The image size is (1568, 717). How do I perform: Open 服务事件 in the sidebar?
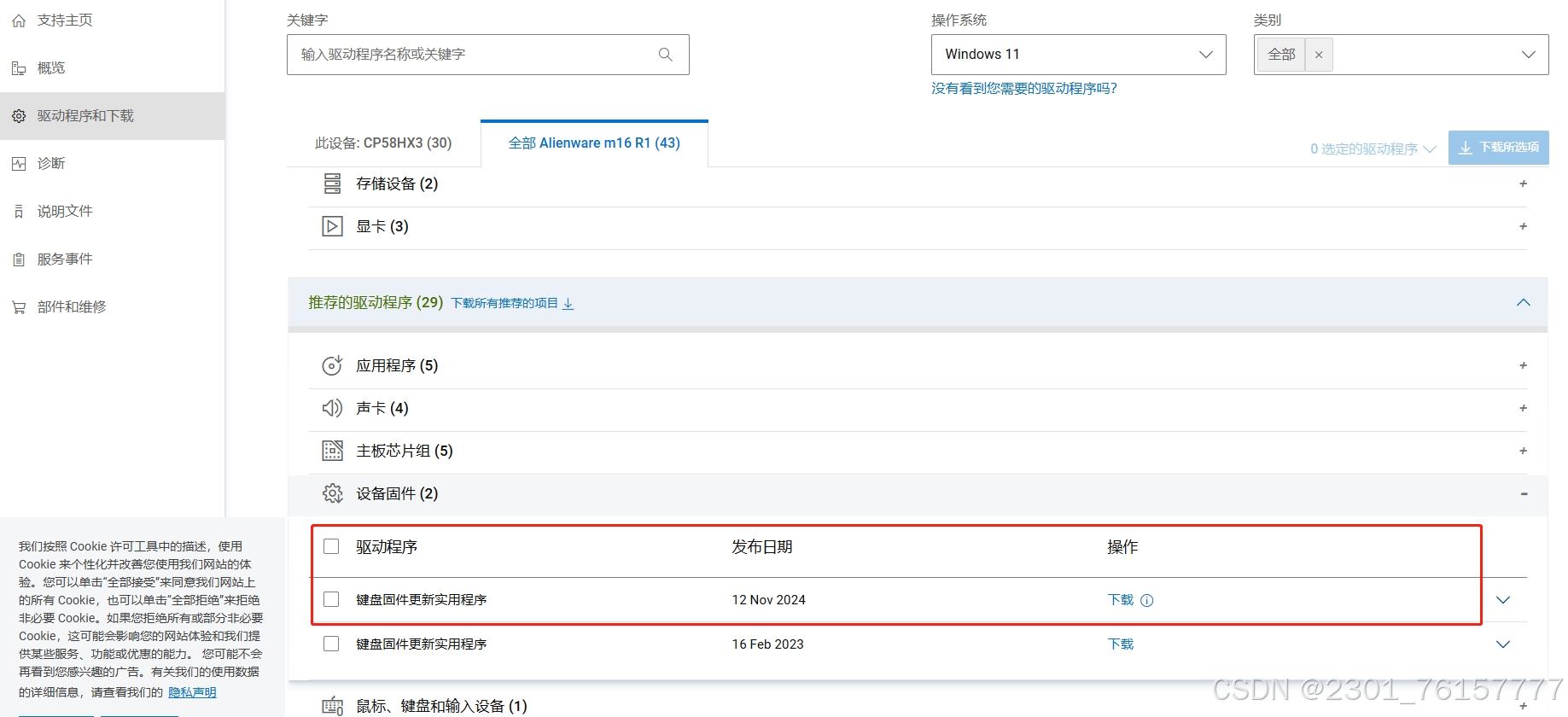(x=65, y=259)
